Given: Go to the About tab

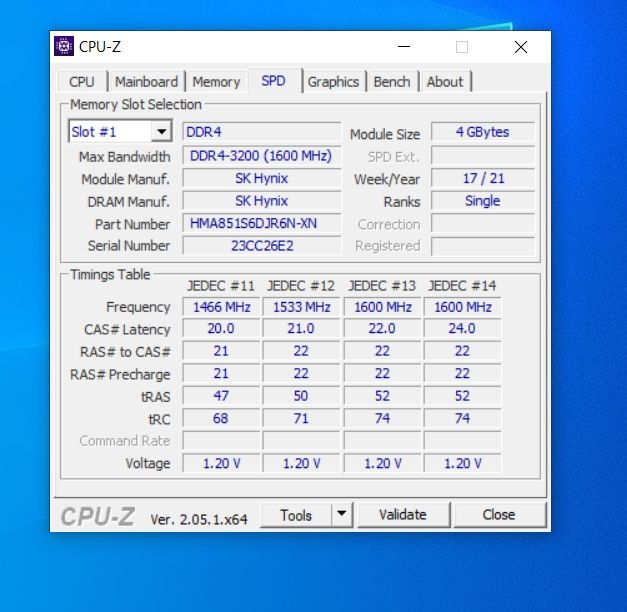Looking at the screenshot, I should coord(445,82).
